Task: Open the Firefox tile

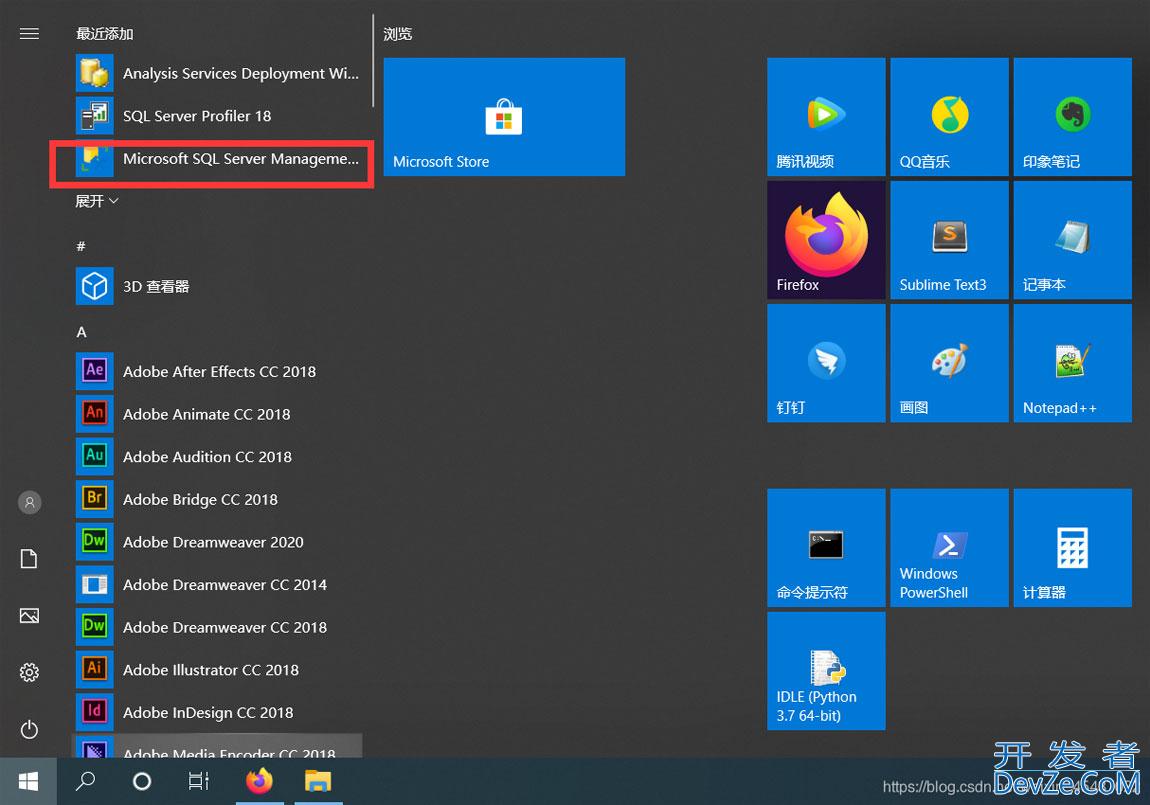Action: pos(826,240)
